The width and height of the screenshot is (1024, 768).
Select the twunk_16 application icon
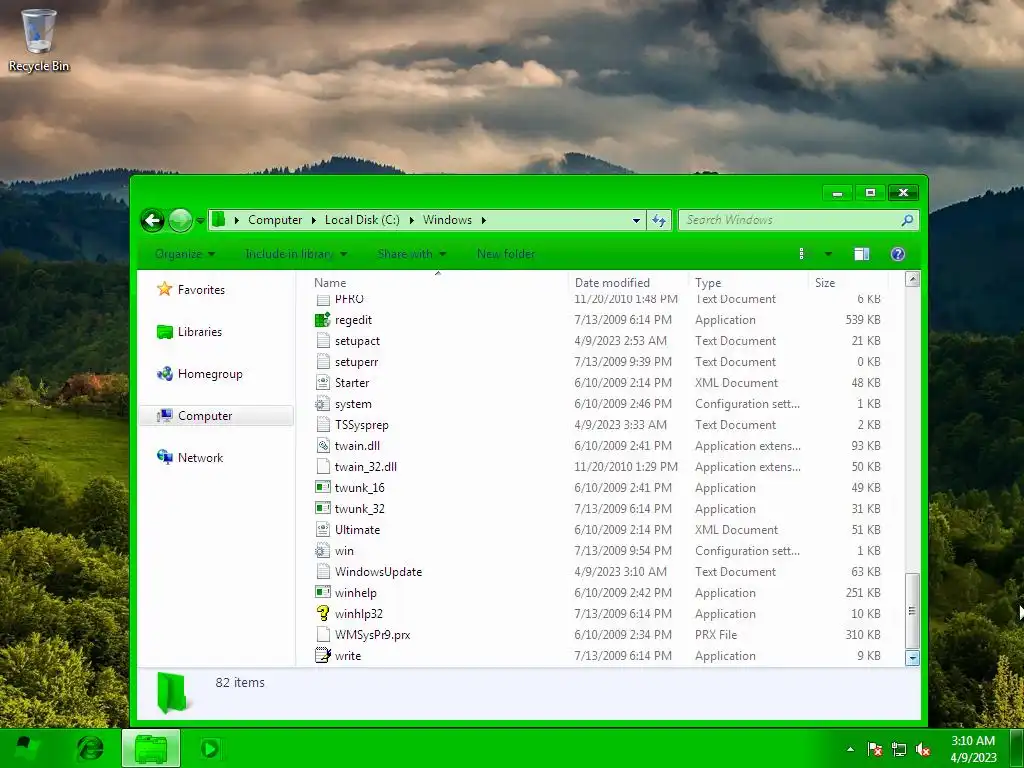(x=323, y=487)
